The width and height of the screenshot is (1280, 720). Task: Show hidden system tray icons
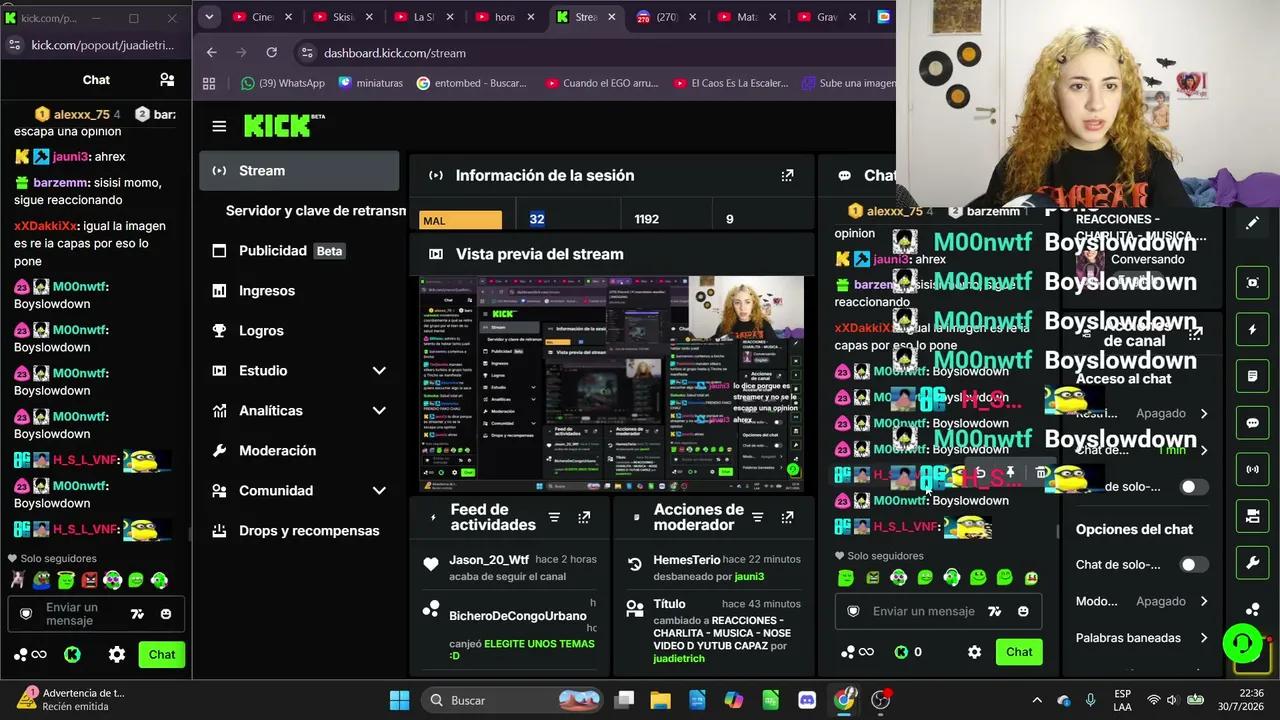tap(1037, 700)
